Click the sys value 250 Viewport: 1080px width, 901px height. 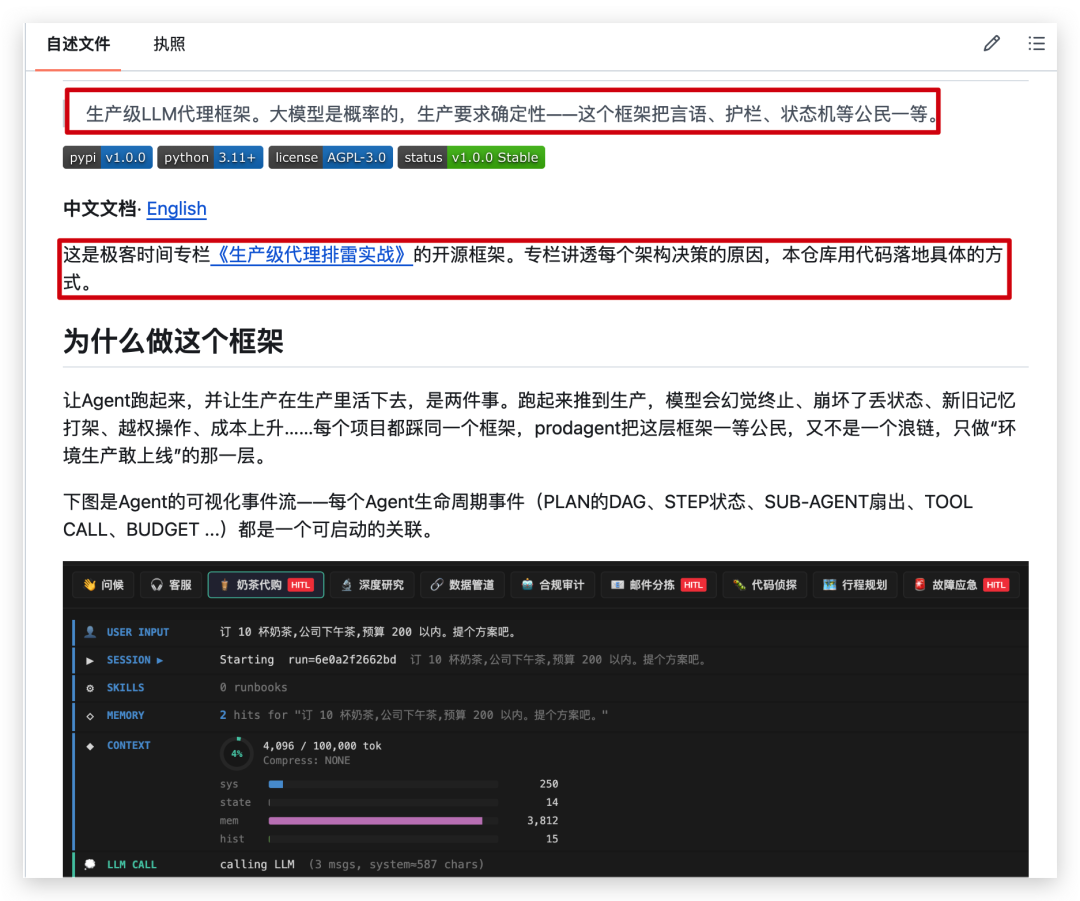point(549,784)
